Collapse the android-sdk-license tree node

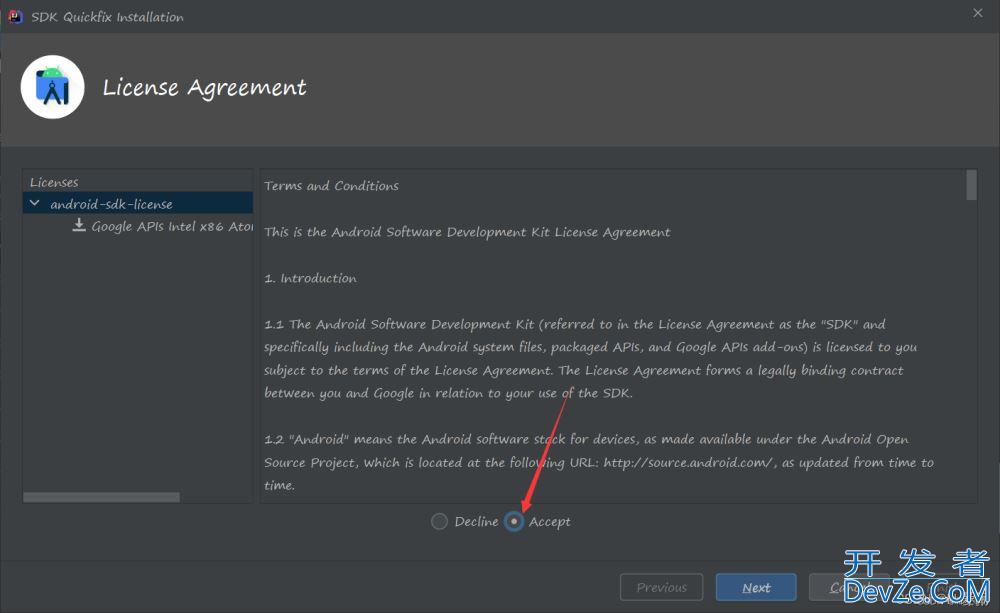click(35, 203)
